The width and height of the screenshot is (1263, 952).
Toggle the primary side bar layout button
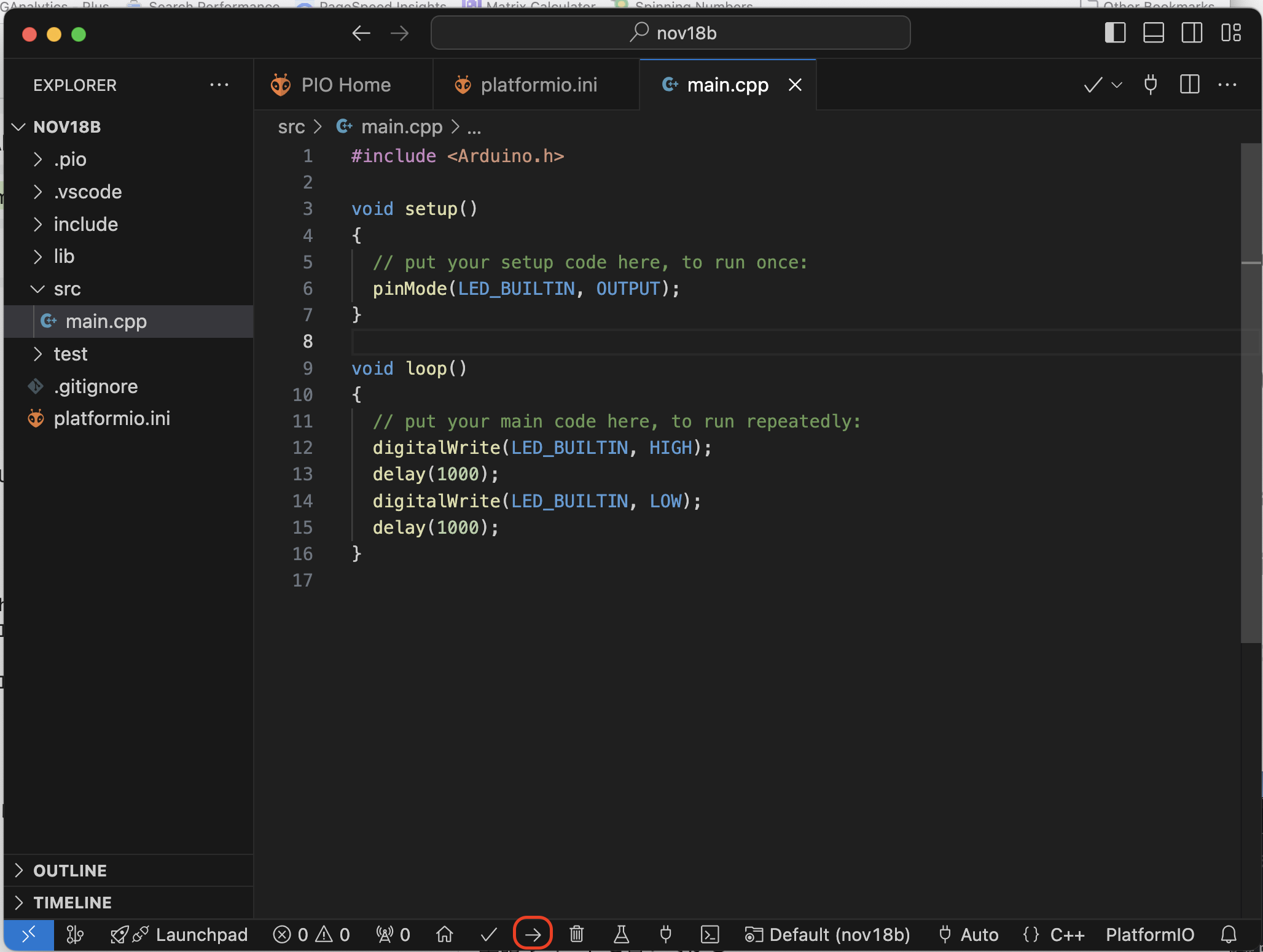pos(1115,33)
